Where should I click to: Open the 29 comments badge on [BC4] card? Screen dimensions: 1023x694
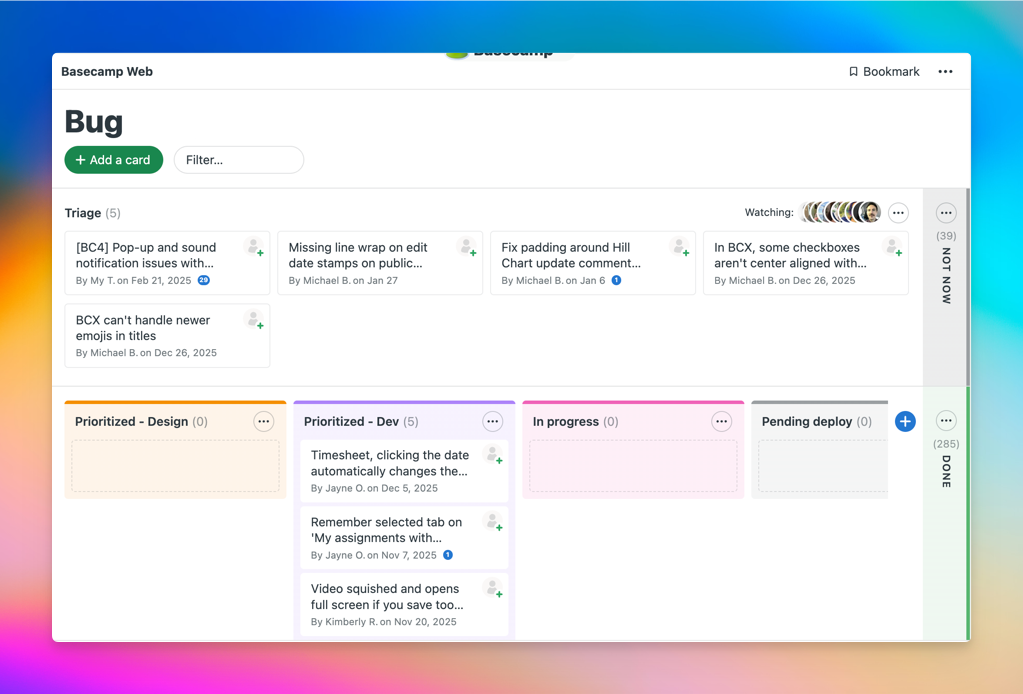pos(204,280)
